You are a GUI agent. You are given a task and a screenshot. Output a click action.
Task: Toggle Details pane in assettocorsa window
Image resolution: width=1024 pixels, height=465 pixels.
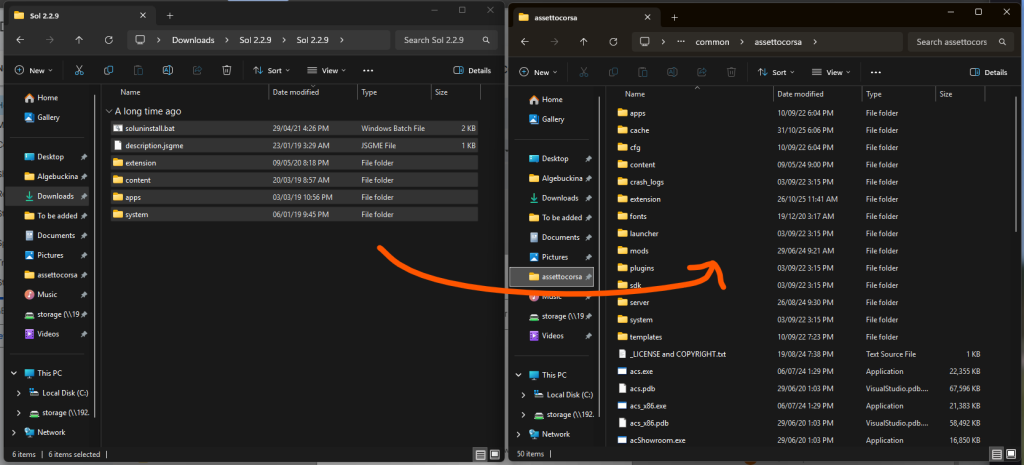coord(989,72)
